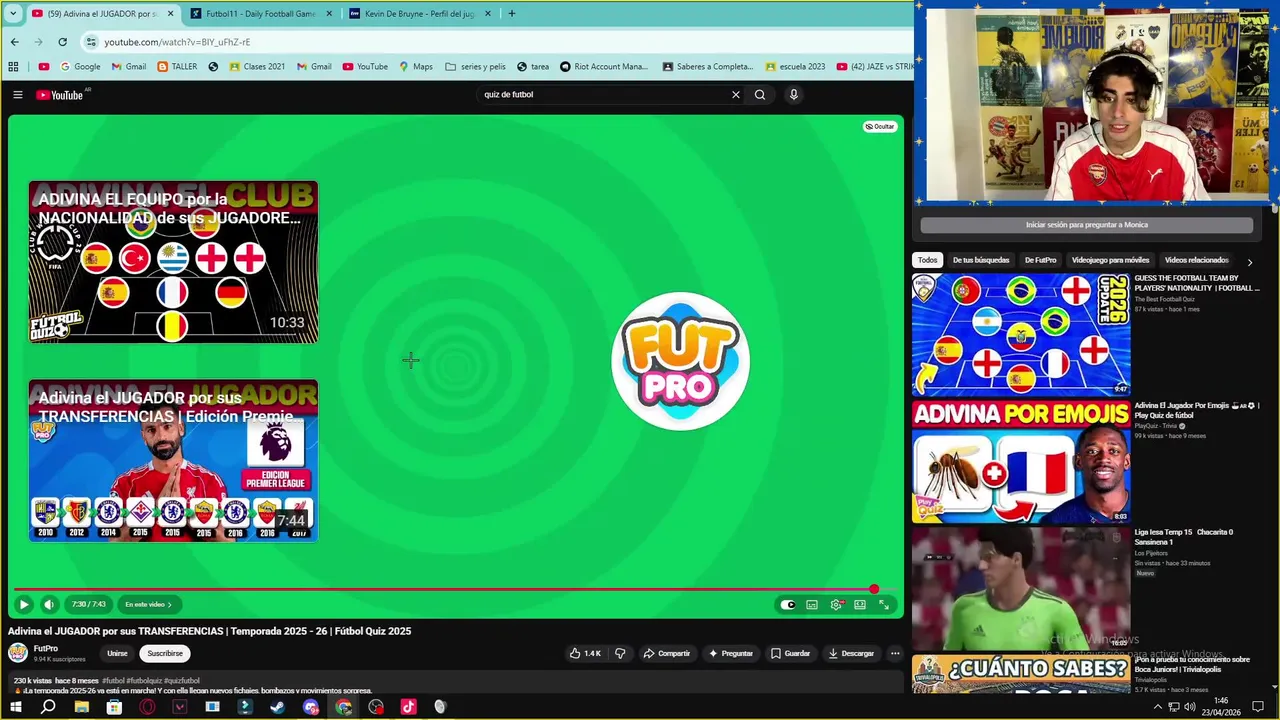Open the FutPro channel name link

coord(46,648)
